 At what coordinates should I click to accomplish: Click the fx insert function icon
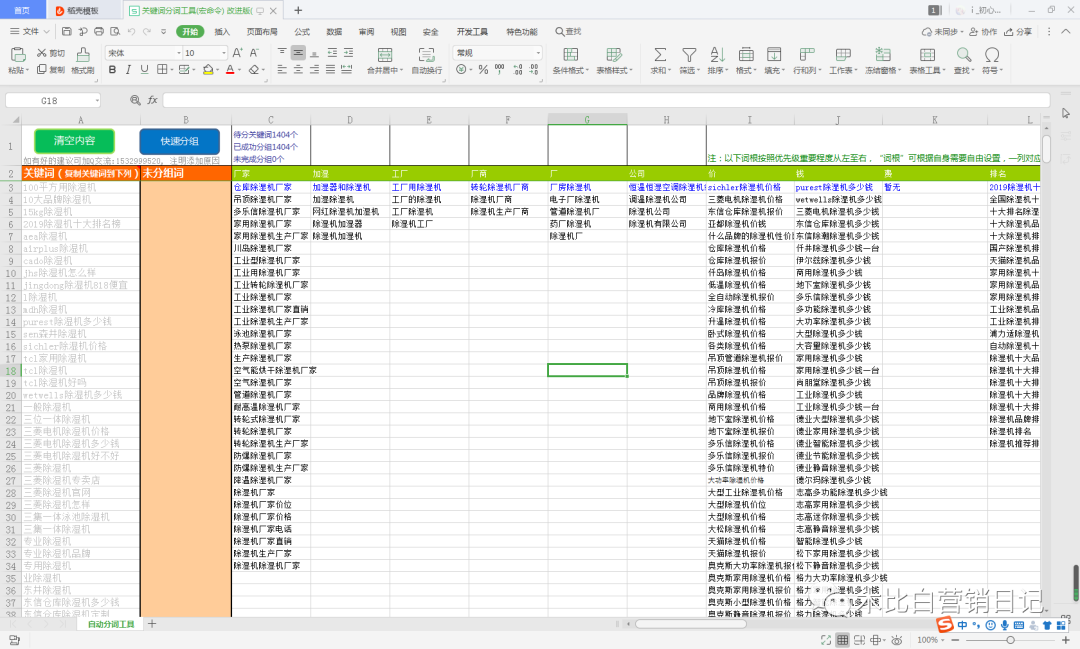pyautogui.click(x=152, y=100)
